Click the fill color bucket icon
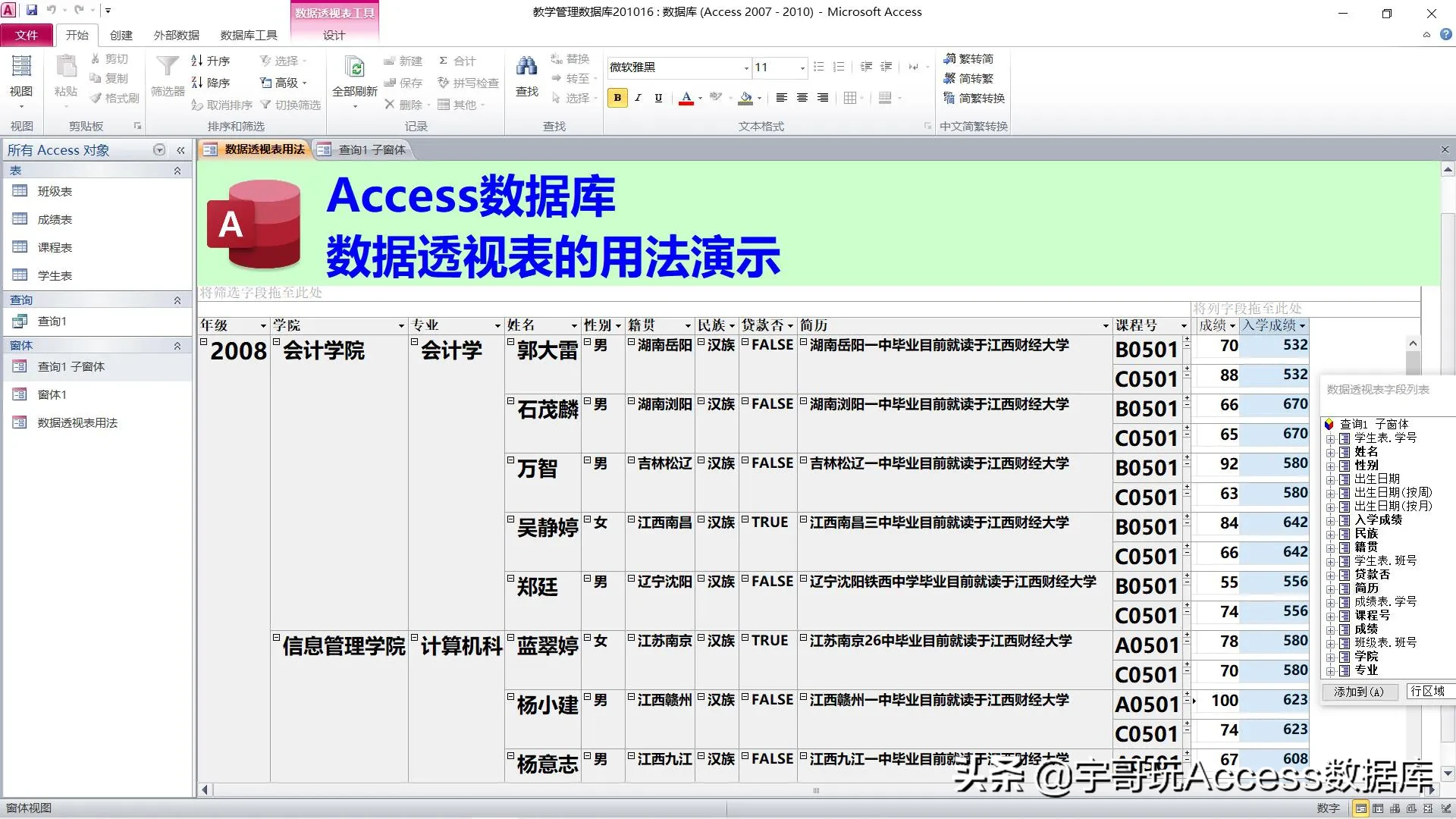 coord(745,98)
